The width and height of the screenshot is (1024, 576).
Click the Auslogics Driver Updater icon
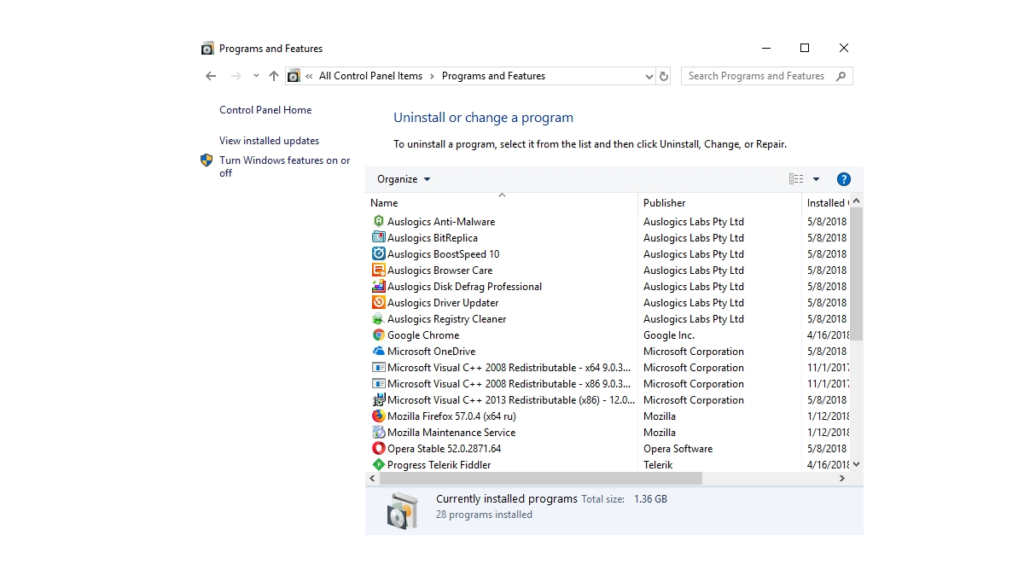point(378,302)
